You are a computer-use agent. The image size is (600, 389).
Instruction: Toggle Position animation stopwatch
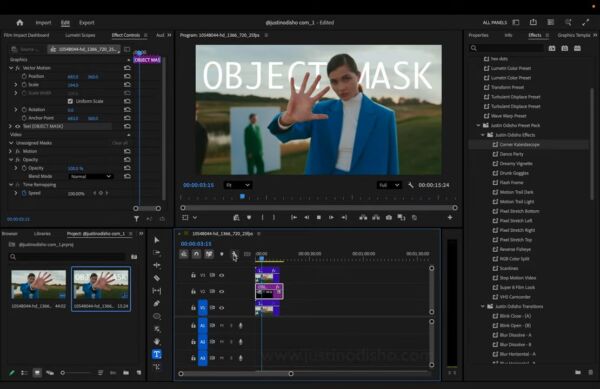tap(24, 76)
